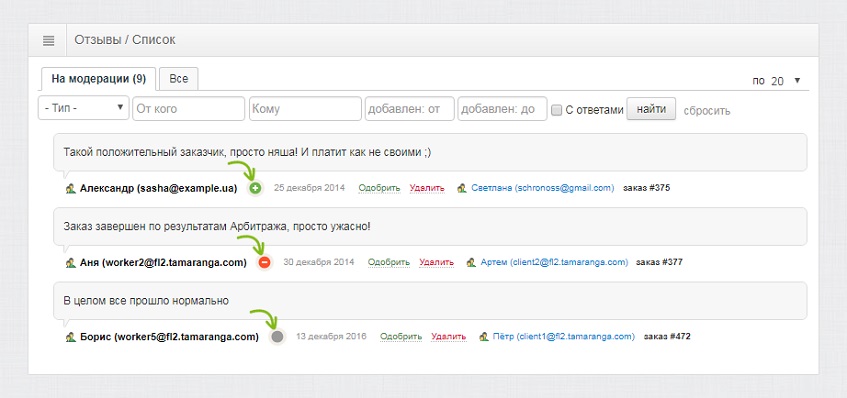The width and height of the screenshot is (847, 398).
Task: Click date '30 декабря 2014'
Action: click(x=319, y=262)
